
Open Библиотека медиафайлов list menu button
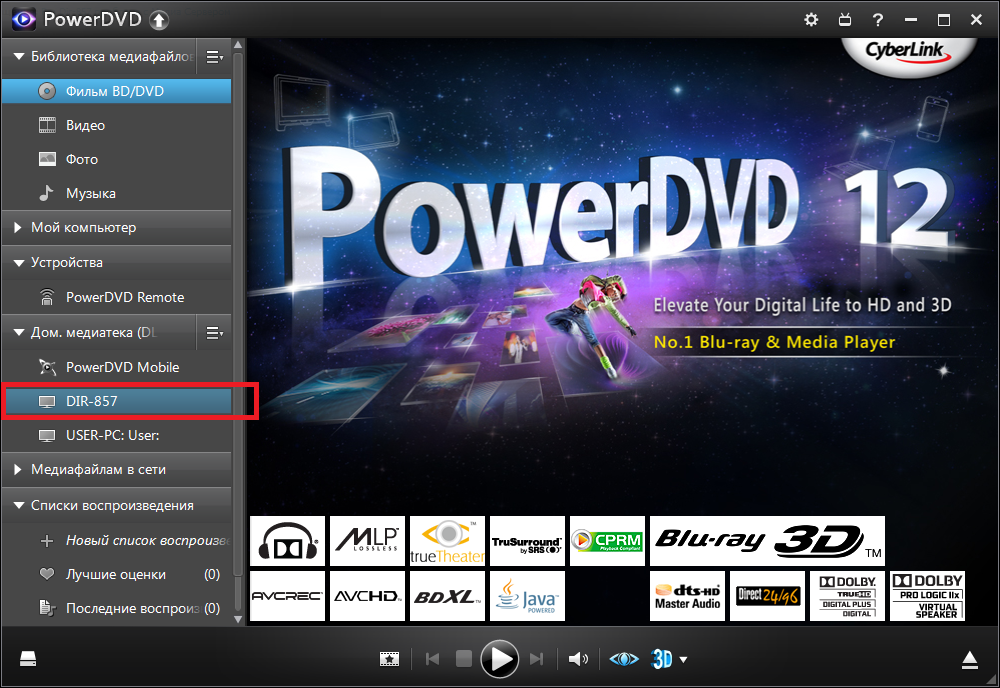pyautogui.click(x=214, y=57)
